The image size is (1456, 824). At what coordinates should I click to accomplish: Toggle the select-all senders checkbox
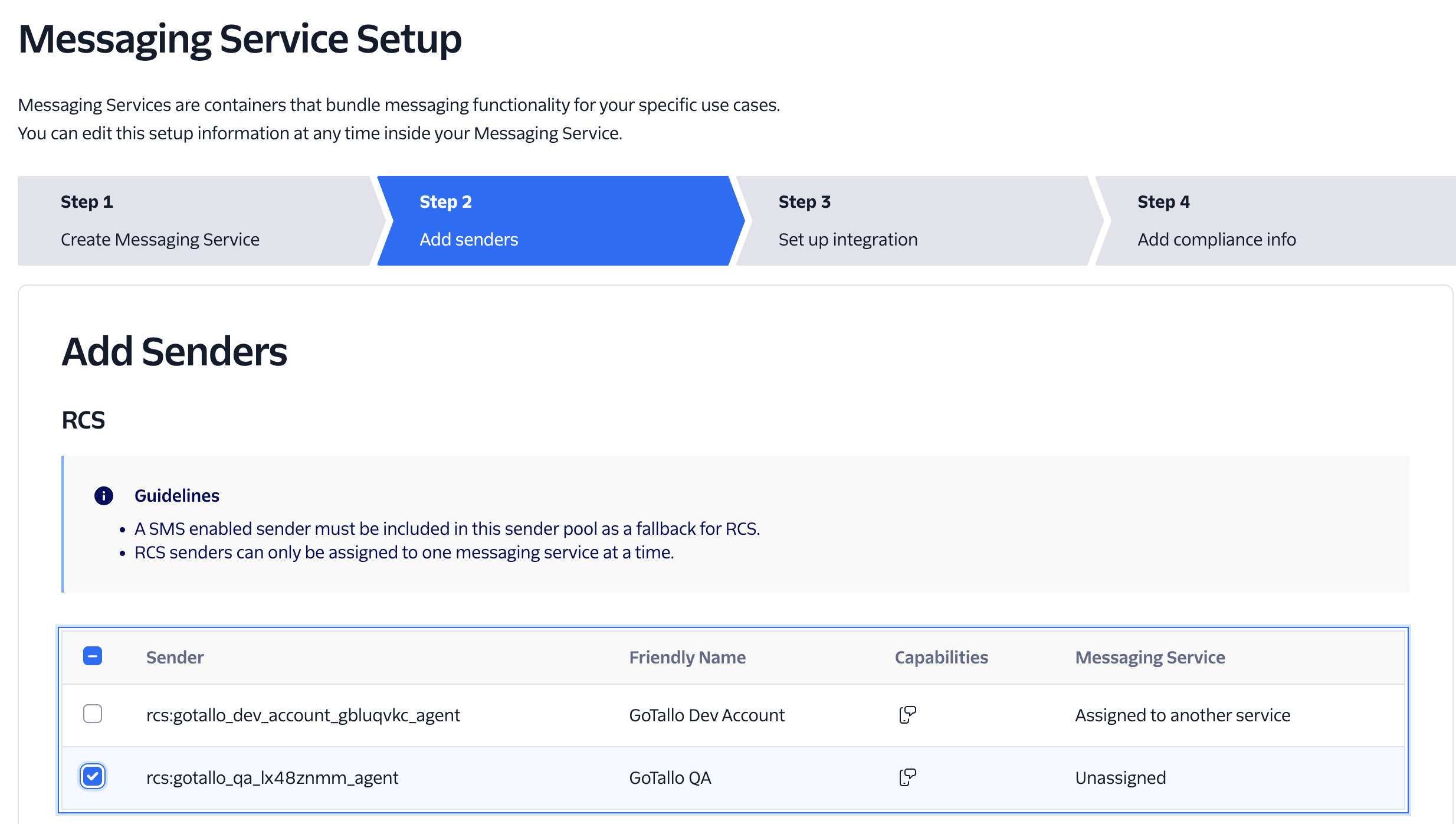pos(93,656)
